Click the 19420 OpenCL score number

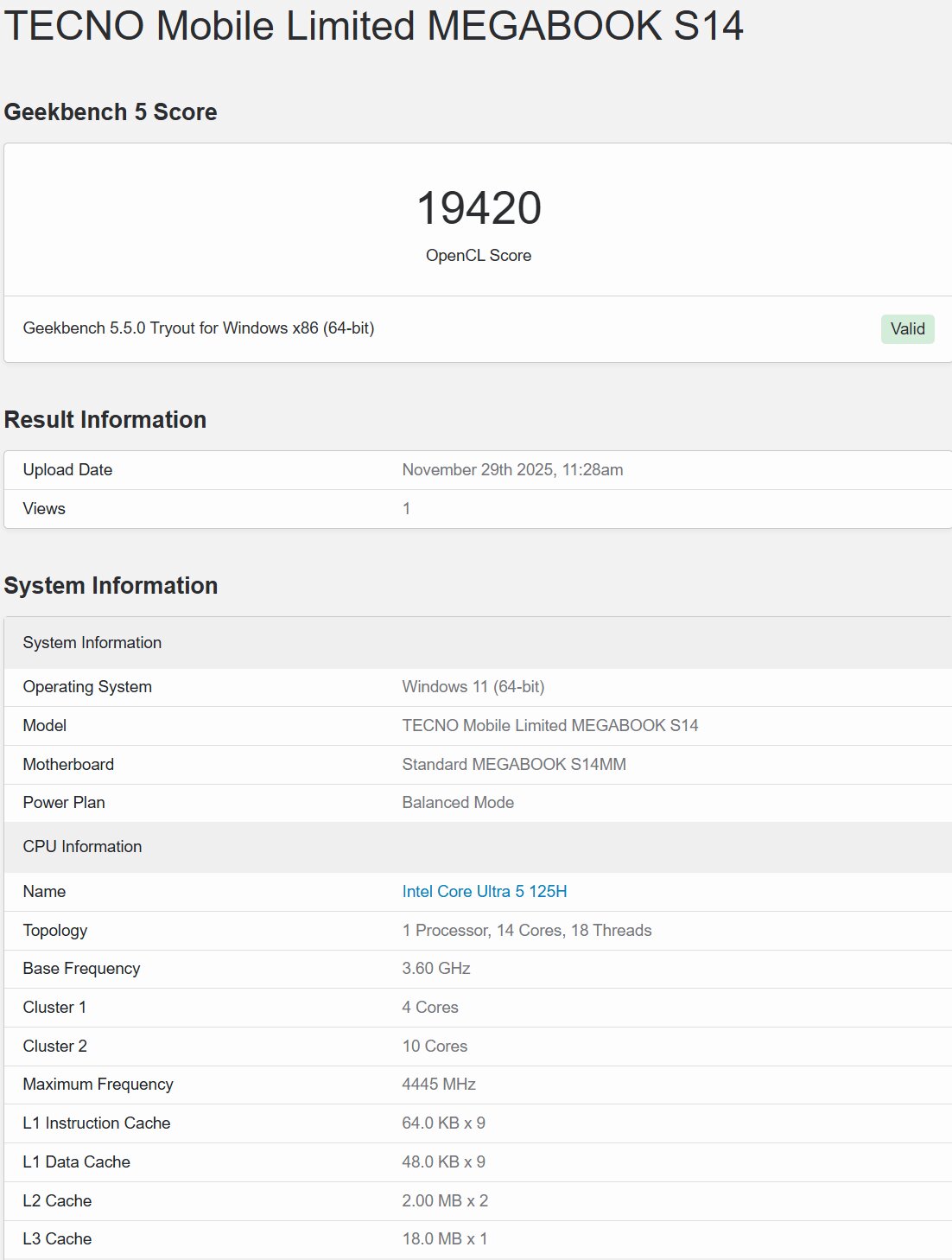(479, 208)
